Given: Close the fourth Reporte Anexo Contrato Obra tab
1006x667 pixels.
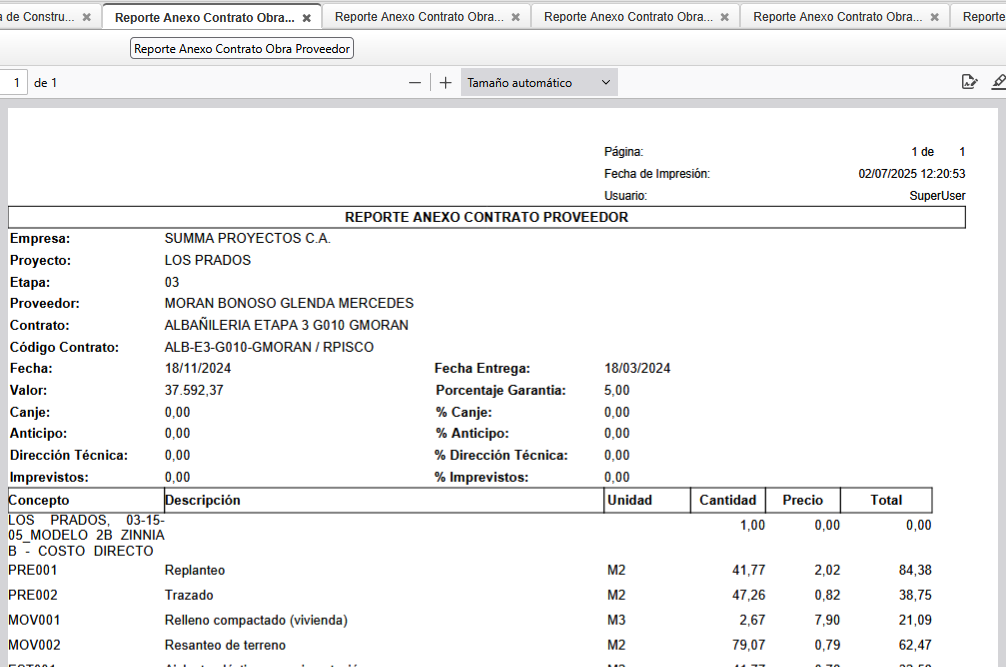Looking at the screenshot, I should [x=934, y=18].
